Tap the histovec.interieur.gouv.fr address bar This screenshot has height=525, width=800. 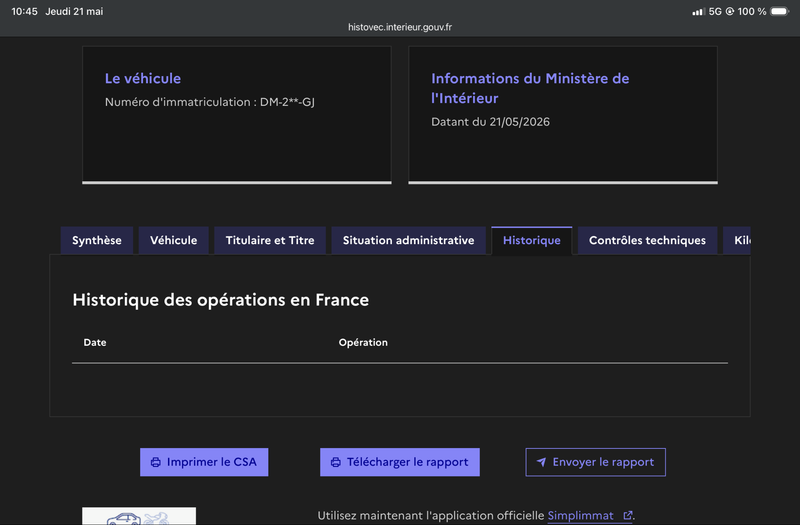(400, 27)
